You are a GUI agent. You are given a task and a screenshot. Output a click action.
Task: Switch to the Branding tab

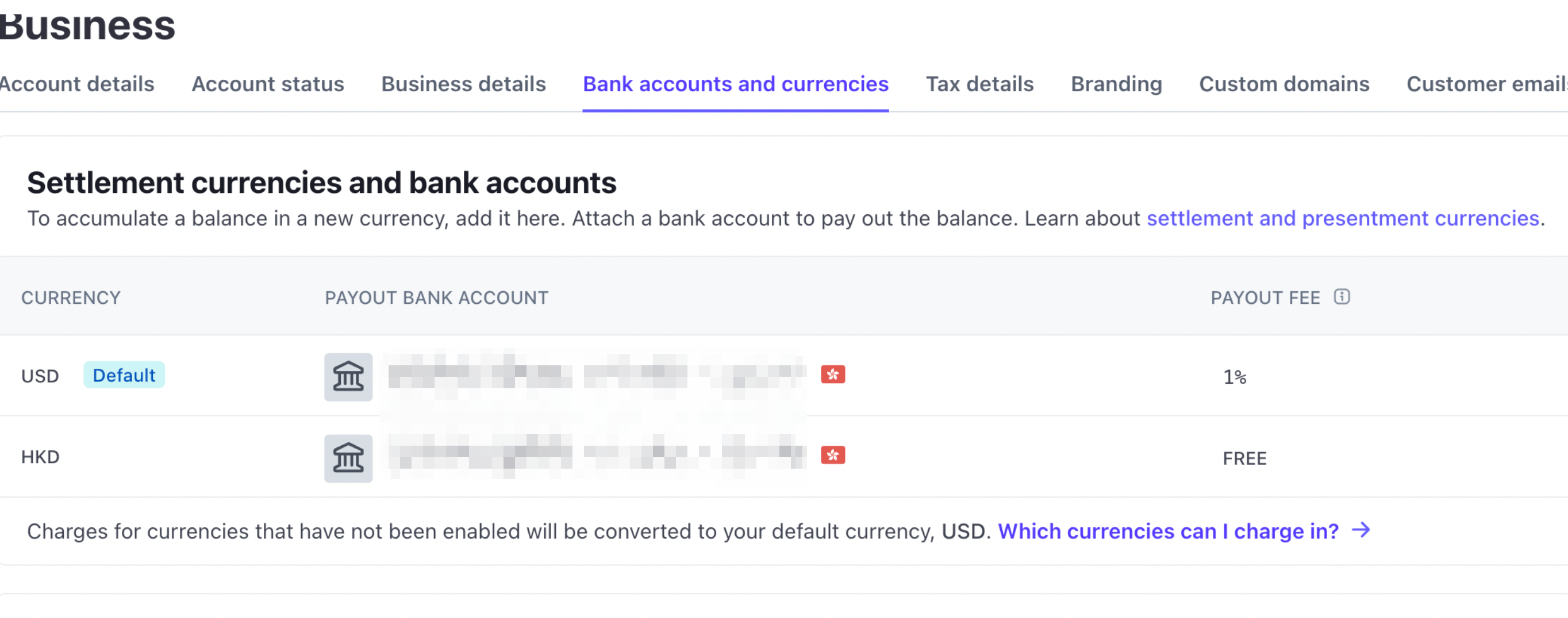1116,84
